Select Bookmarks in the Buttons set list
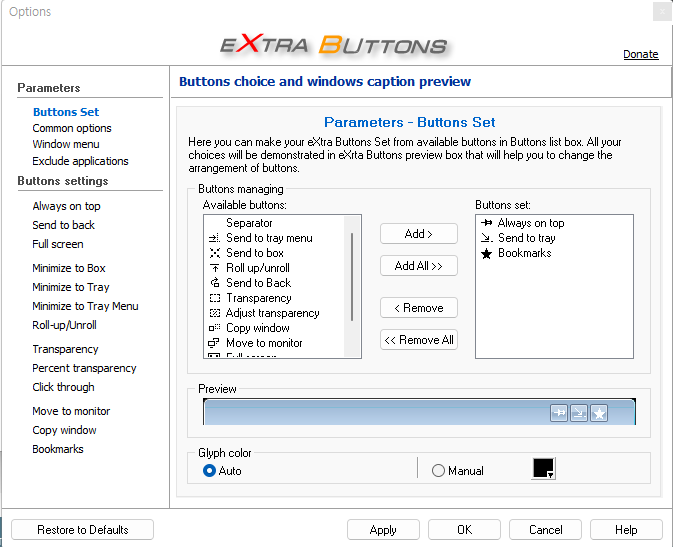This screenshot has width=673, height=547. pos(524,253)
